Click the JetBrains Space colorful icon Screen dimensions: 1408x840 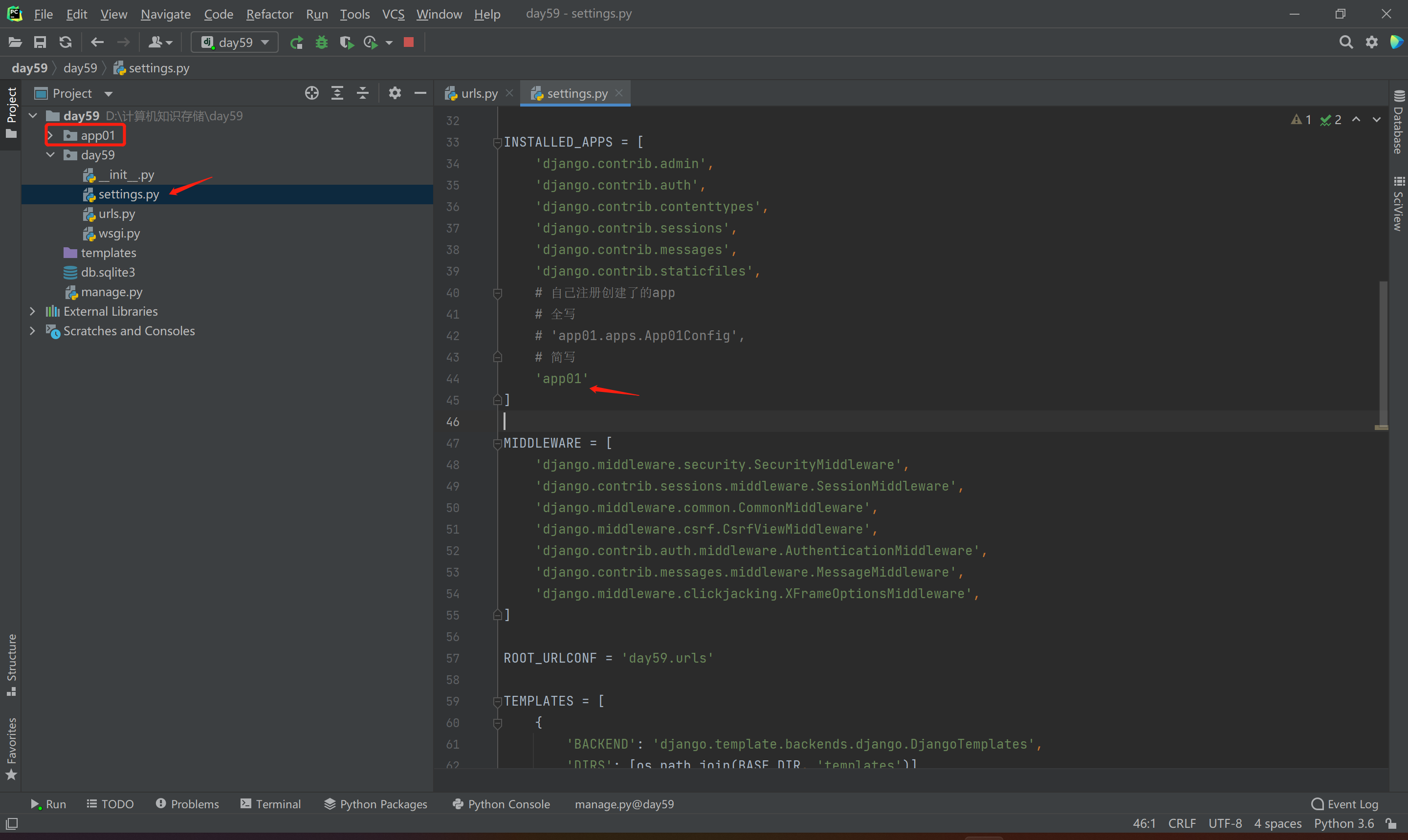[1396, 43]
